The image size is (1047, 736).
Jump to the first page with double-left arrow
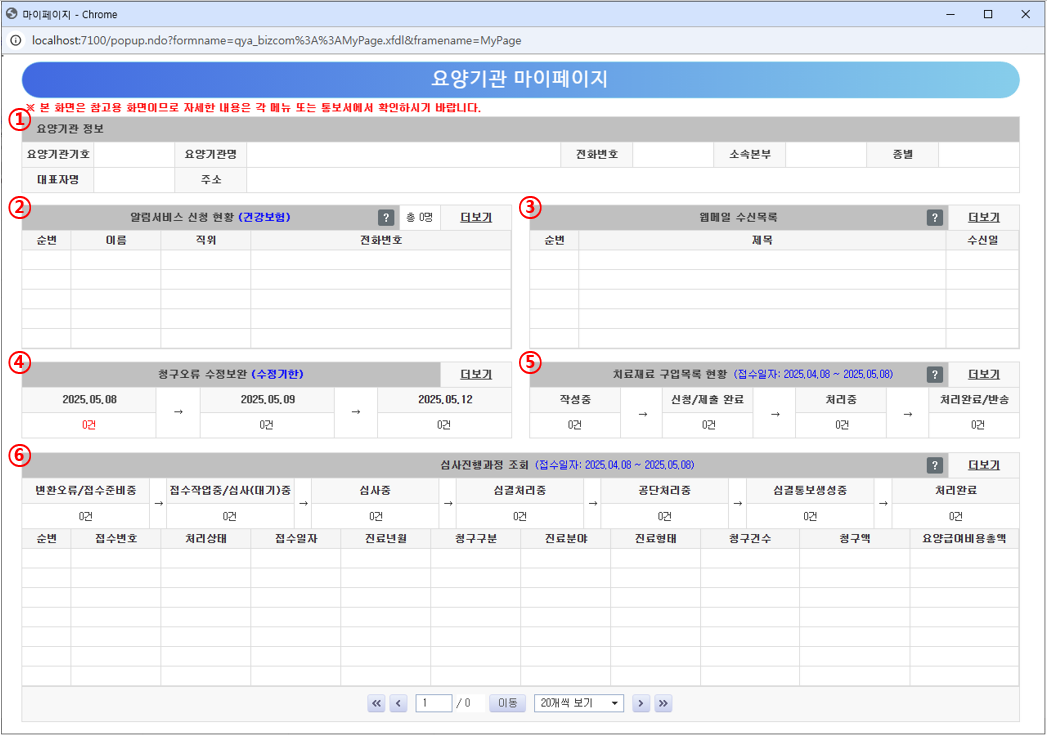coord(376,703)
